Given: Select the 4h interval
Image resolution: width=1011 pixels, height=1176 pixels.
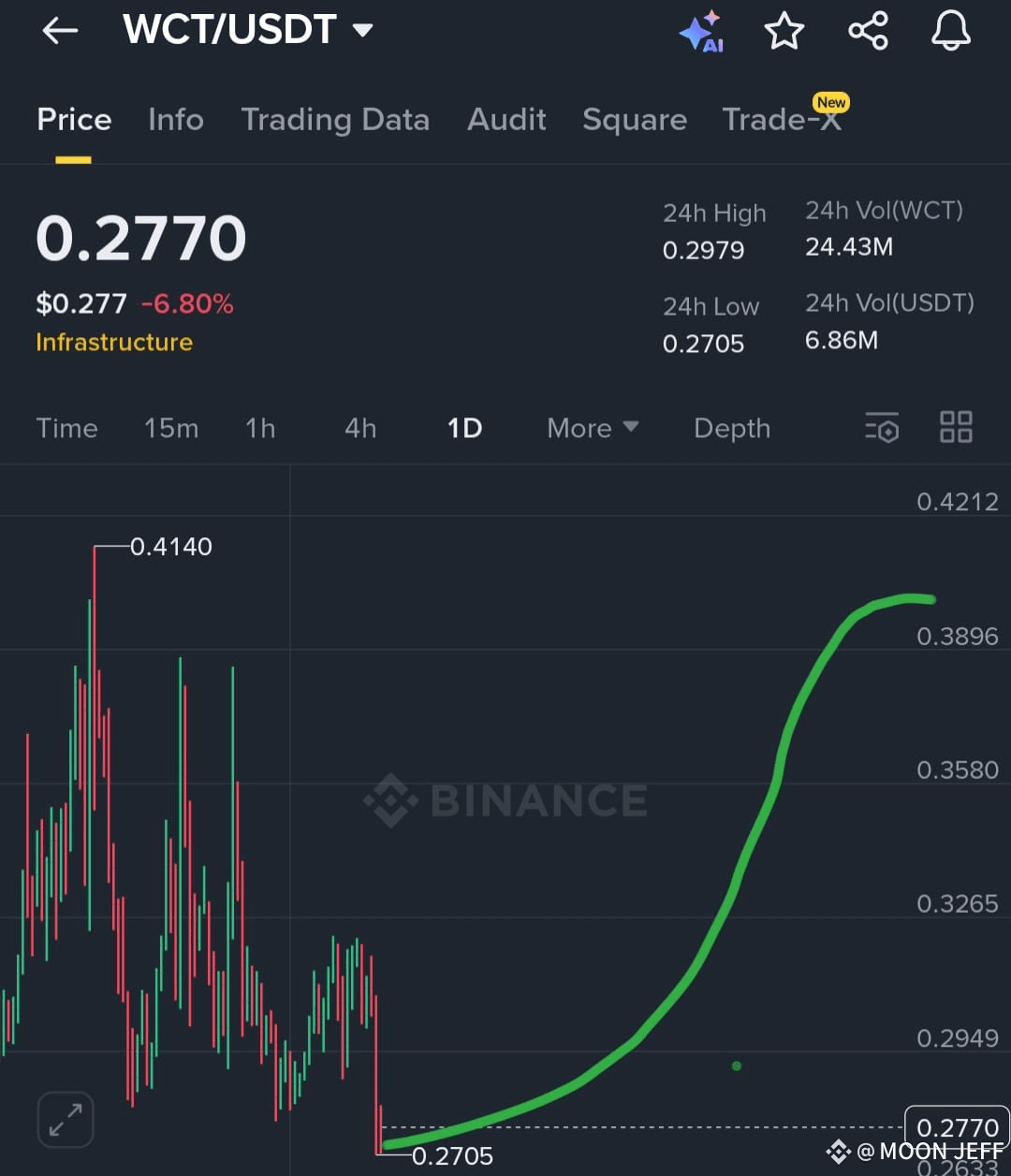Looking at the screenshot, I should pyautogui.click(x=360, y=428).
